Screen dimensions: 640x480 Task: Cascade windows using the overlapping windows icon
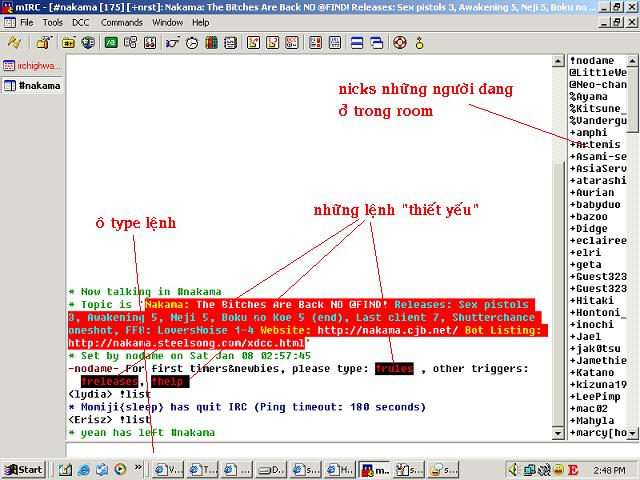pyautogui.click(x=377, y=42)
